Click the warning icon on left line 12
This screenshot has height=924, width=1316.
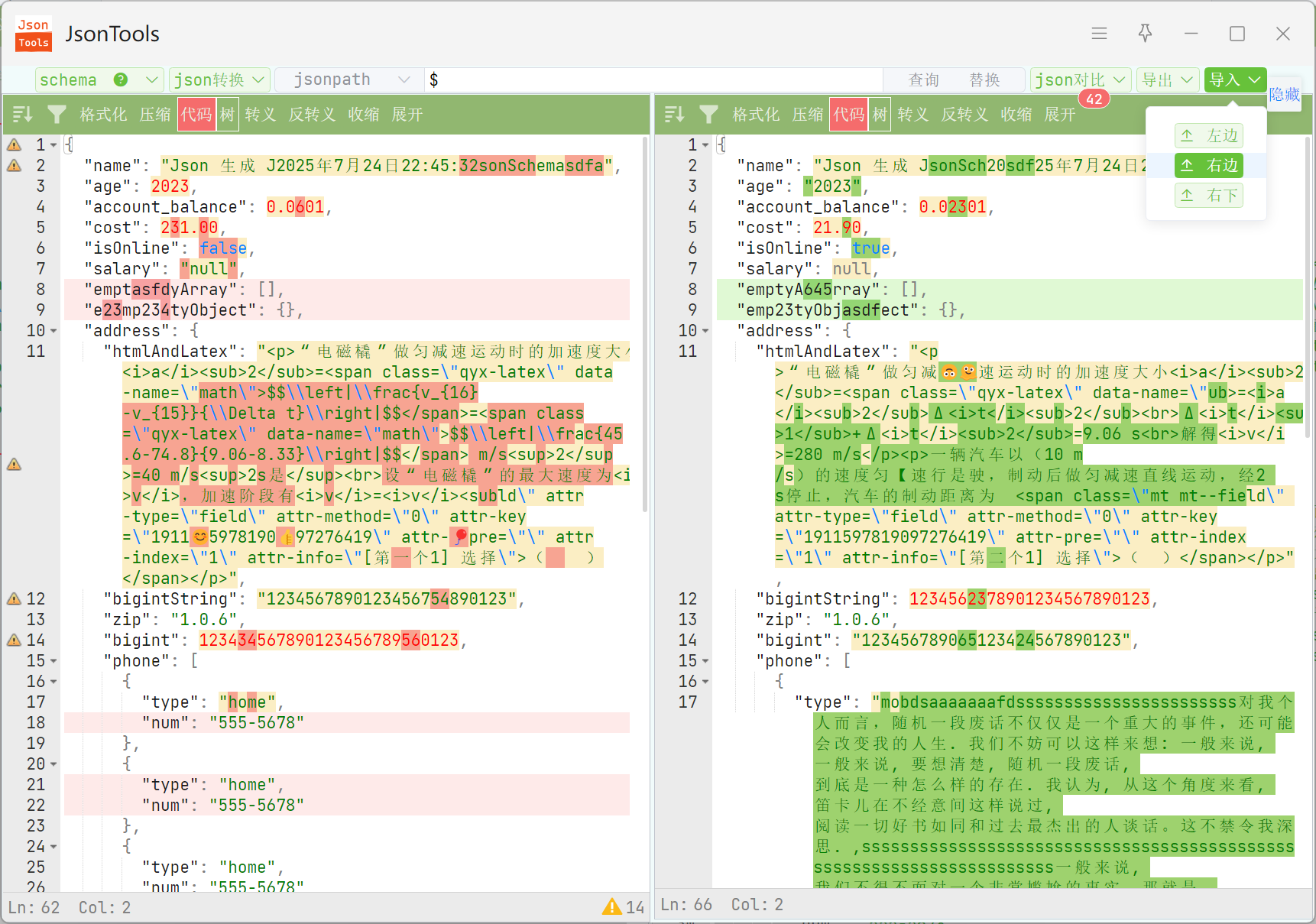14,598
